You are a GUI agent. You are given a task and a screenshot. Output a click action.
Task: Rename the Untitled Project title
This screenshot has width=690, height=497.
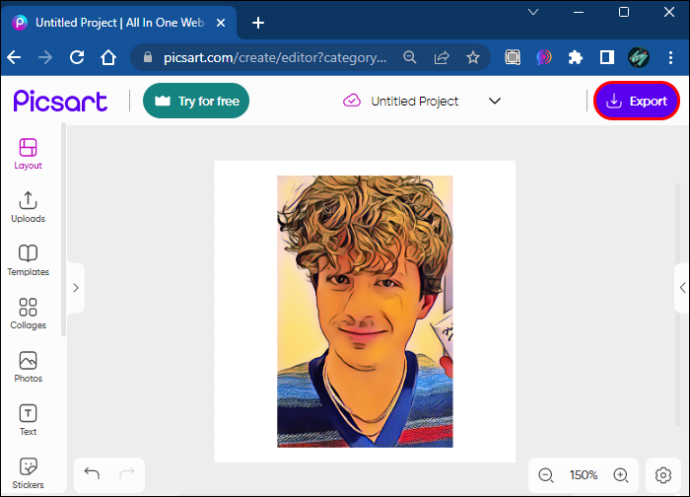point(415,101)
